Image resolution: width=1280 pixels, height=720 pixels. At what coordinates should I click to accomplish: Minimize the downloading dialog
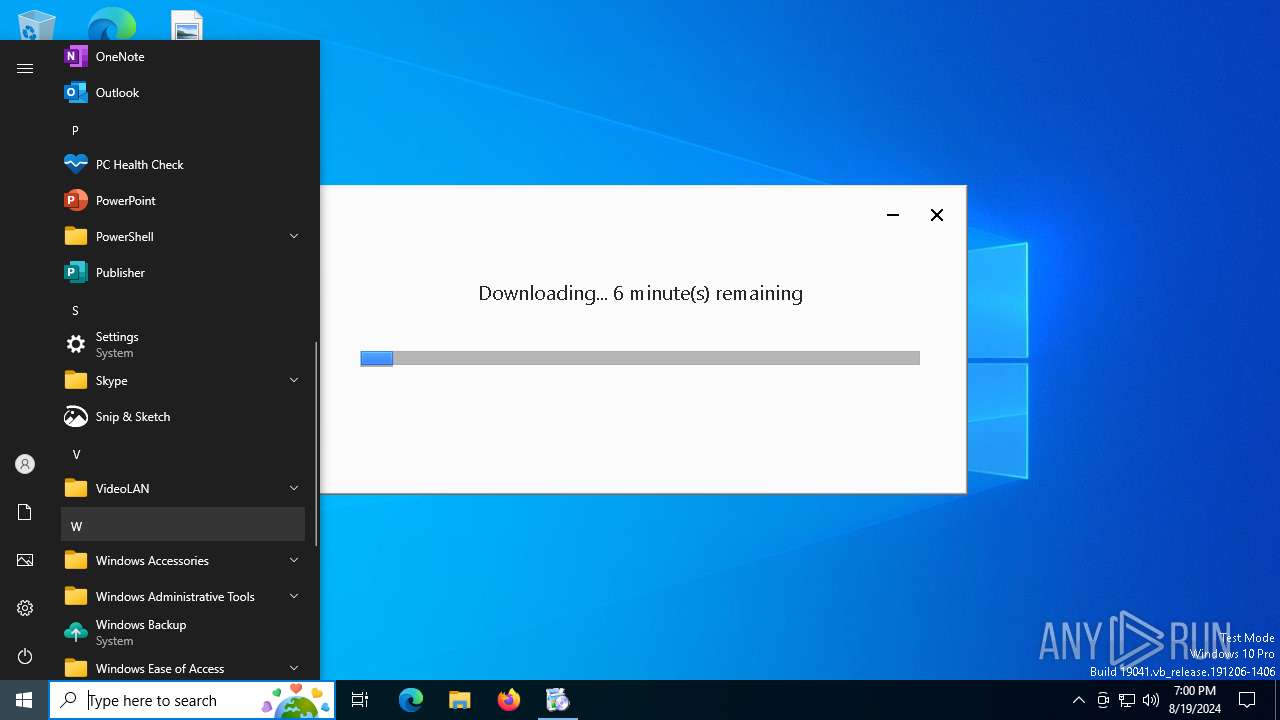pyautogui.click(x=893, y=215)
